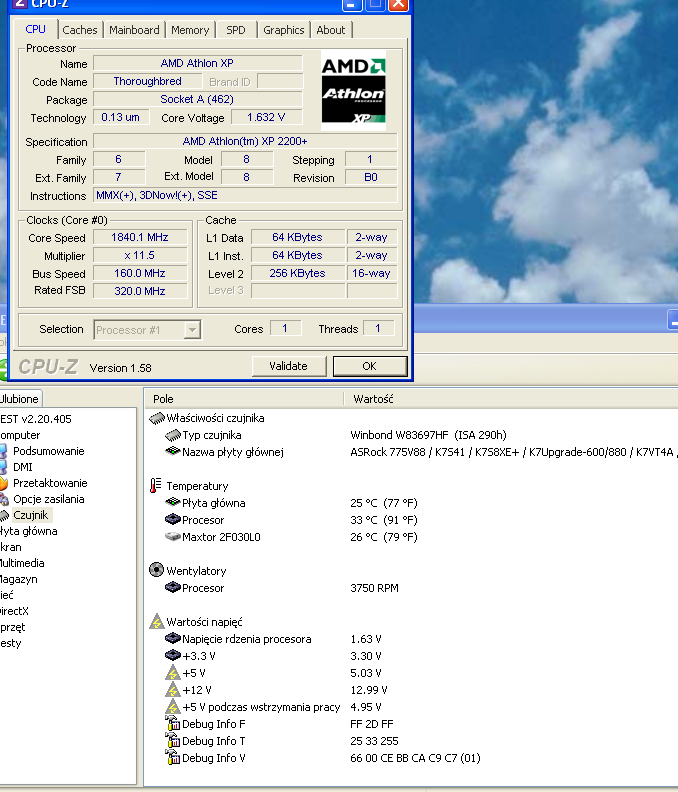Click the Procesor temperature chip icon
This screenshot has width=678, height=792.
click(173, 519)
